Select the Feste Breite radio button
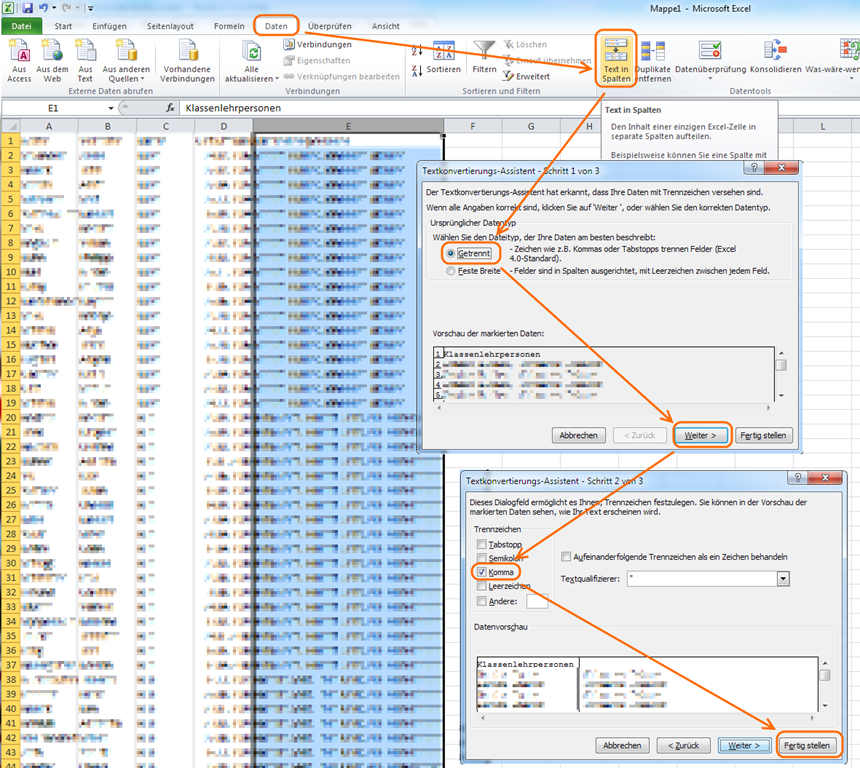This screenshot has height=768, width=860. (451, 271)
